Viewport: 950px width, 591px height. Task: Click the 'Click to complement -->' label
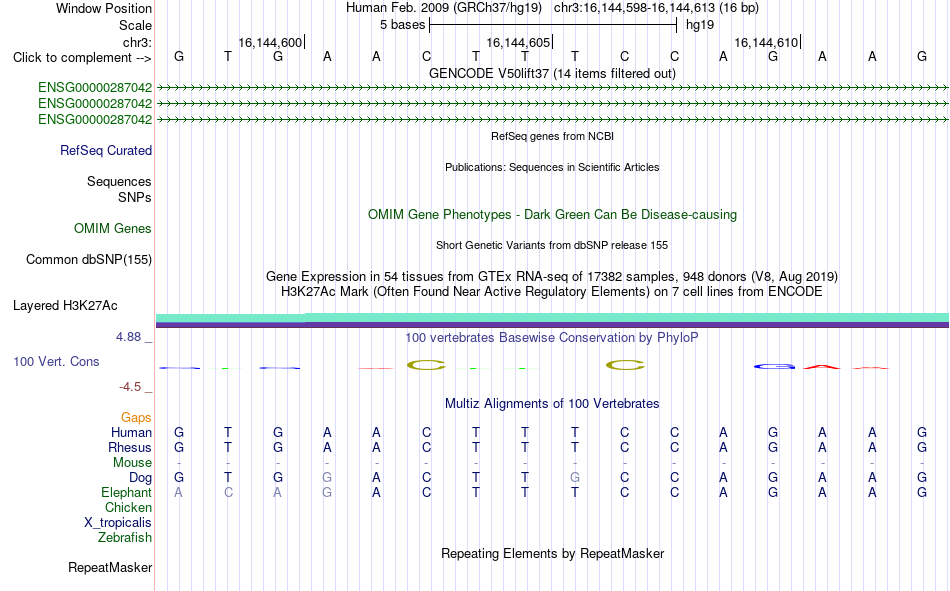(82, 58)
